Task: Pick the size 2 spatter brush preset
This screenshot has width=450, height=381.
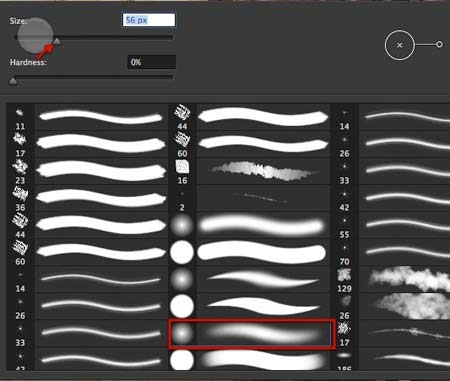Action: 249,198
